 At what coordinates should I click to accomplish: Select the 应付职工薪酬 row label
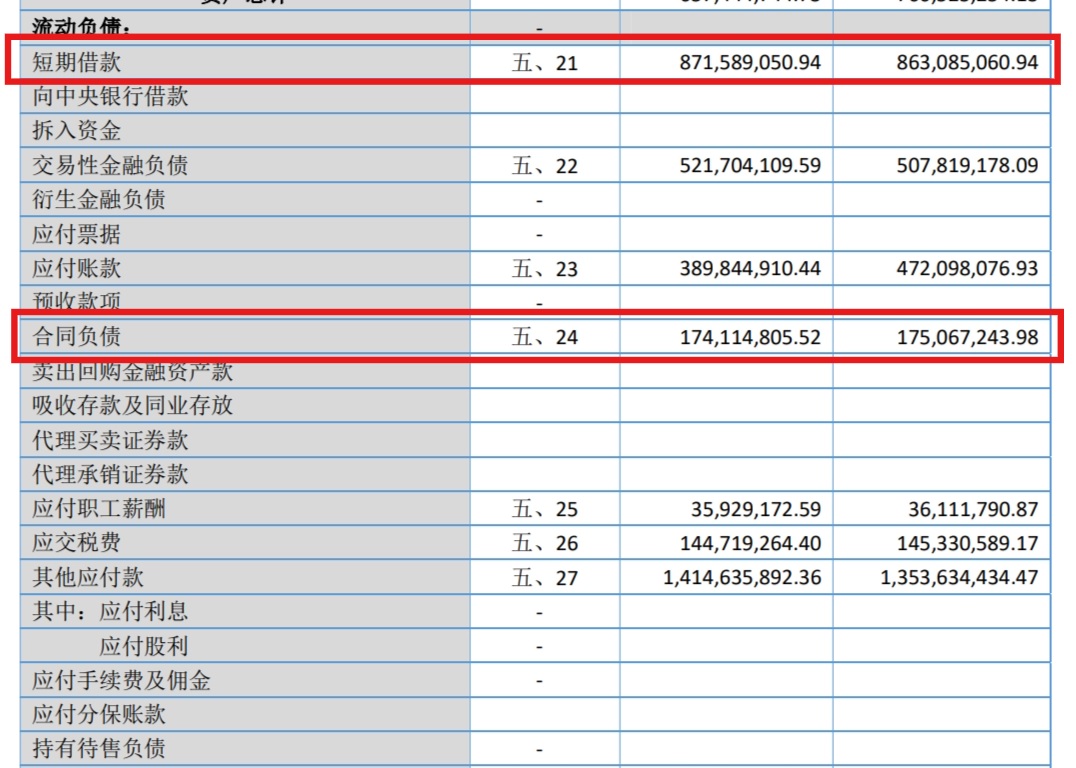coord(99,509)
